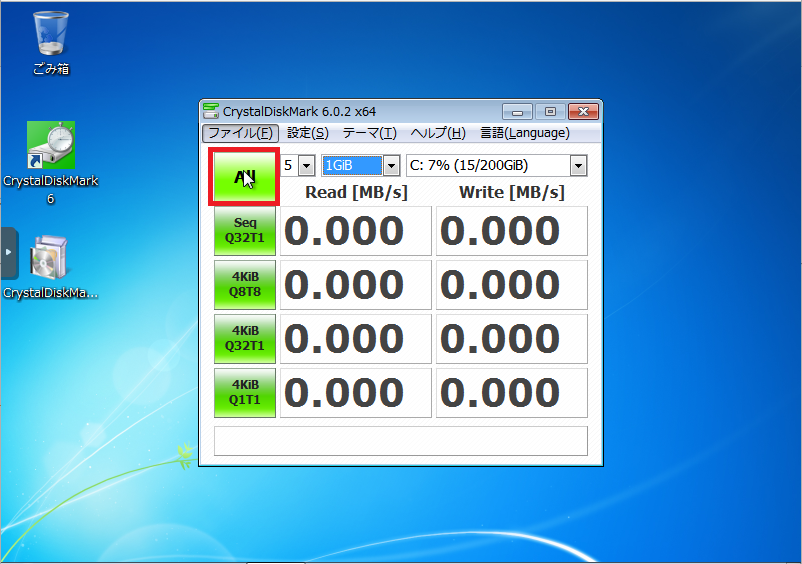Start the 4KiB Q8T8 test
The image size is (802, 564).
(x=244, y=285)
